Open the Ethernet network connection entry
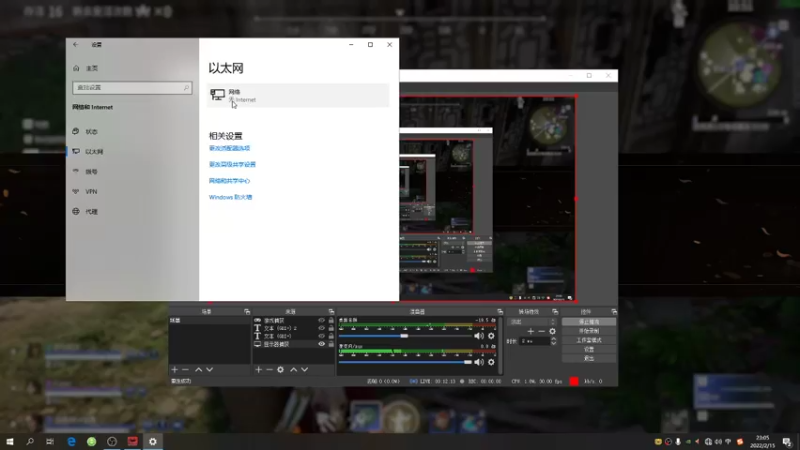 tap(298, 95)
